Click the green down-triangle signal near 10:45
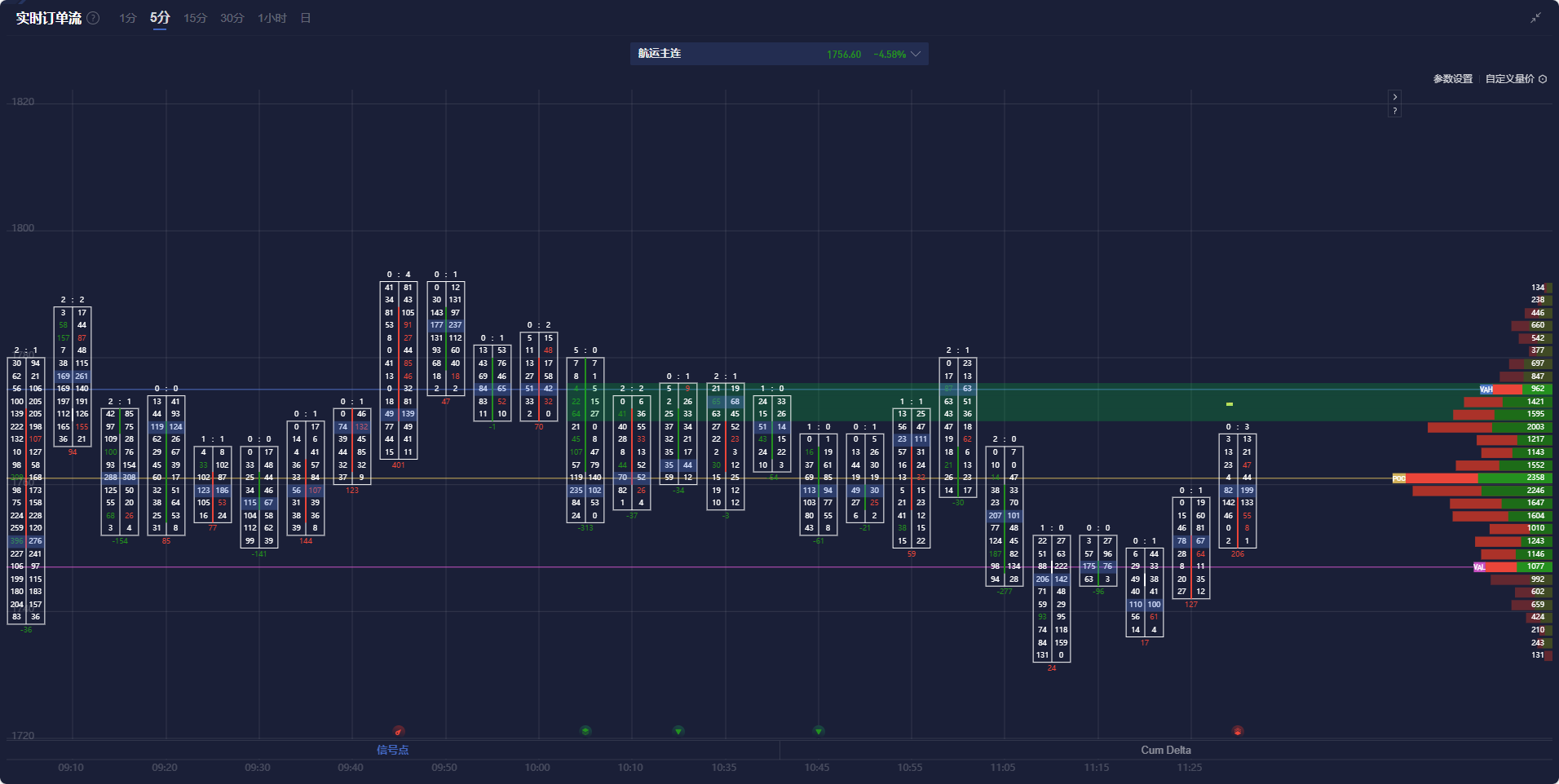 (x=819, y=731)
